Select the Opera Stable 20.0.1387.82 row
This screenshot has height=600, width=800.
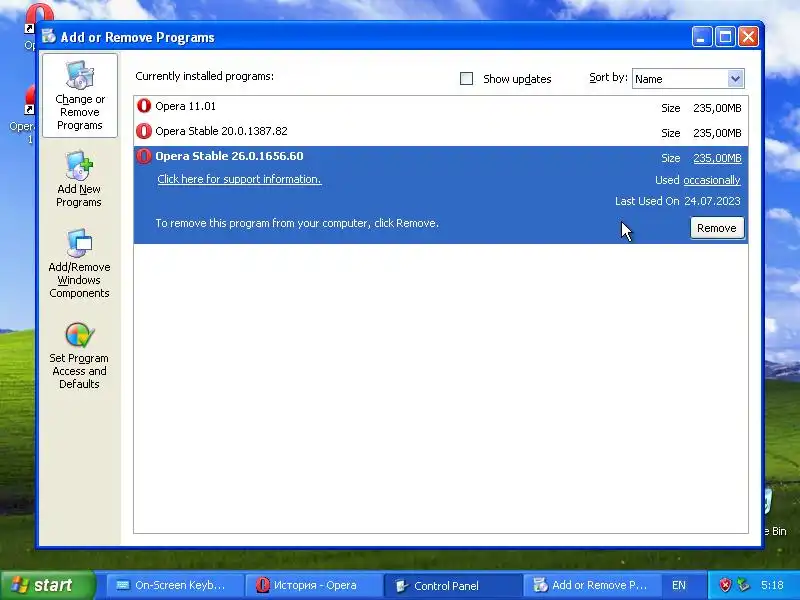pos(441,133)
